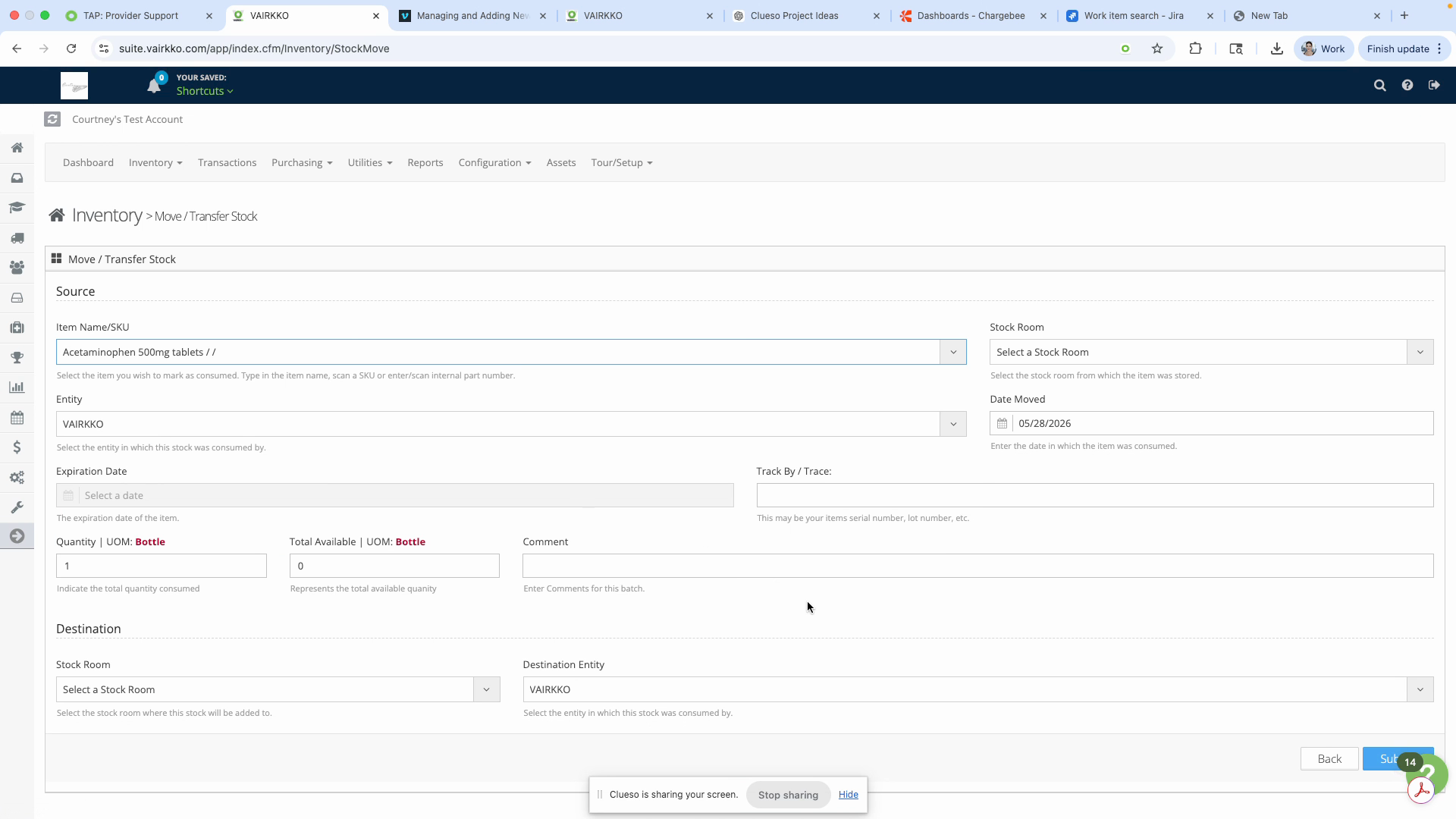Open the truck icon in sidebar
This screenshot has height=819, width=1456.
[17, 238]
